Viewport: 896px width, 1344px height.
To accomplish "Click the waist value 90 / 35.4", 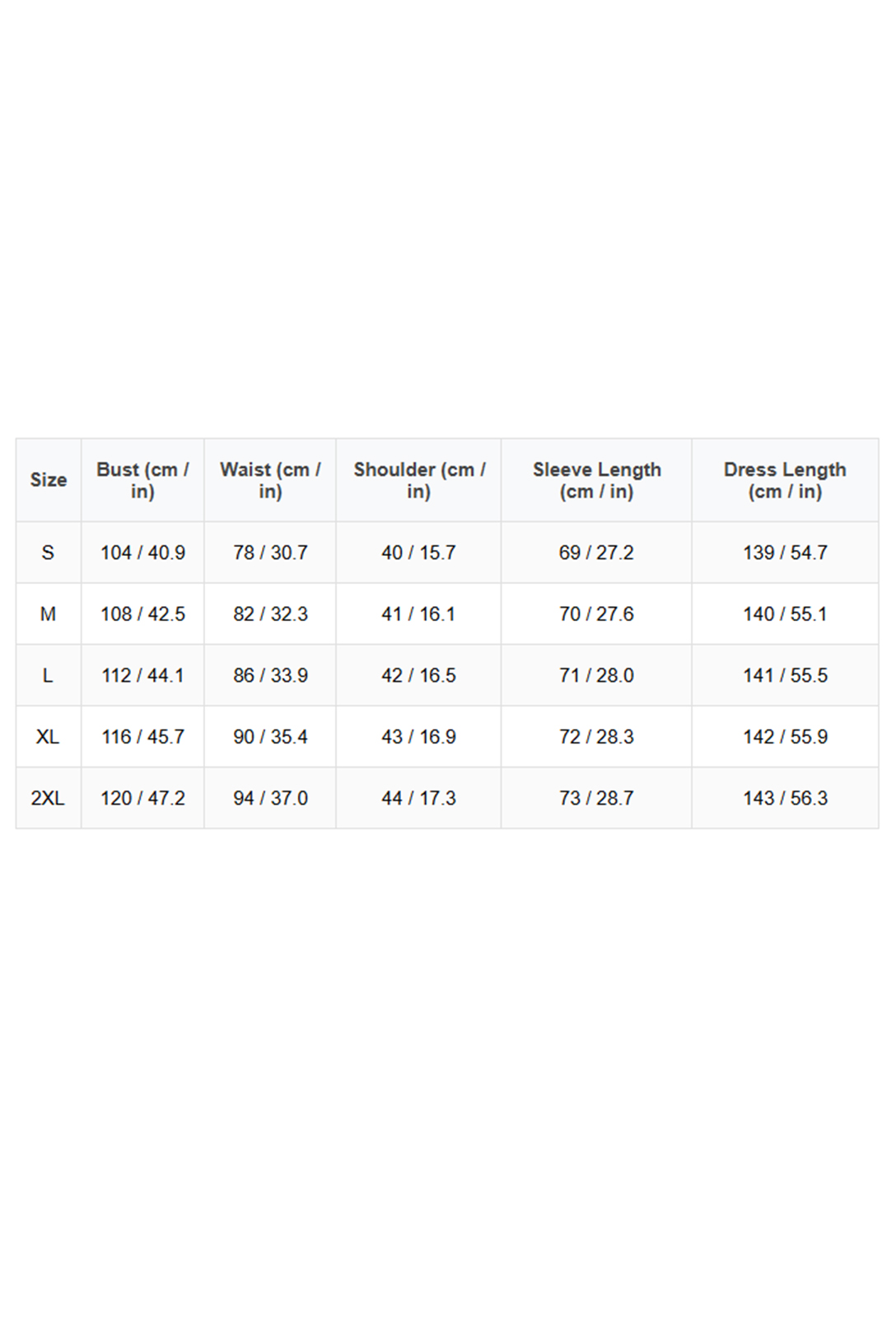I will pos(270,737).
